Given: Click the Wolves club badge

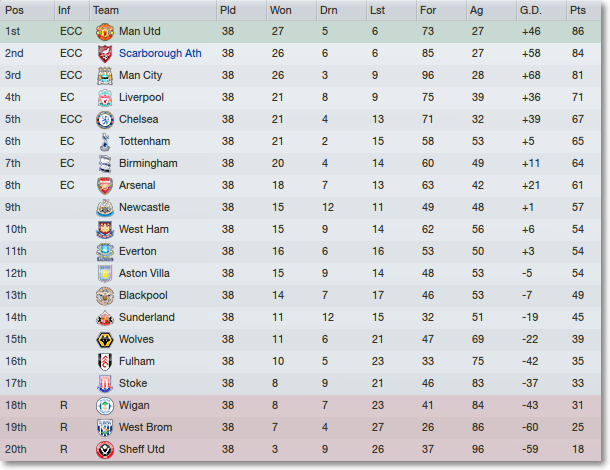Looking at the screenshot, I should pyautogui.click(x=104, y=340).
